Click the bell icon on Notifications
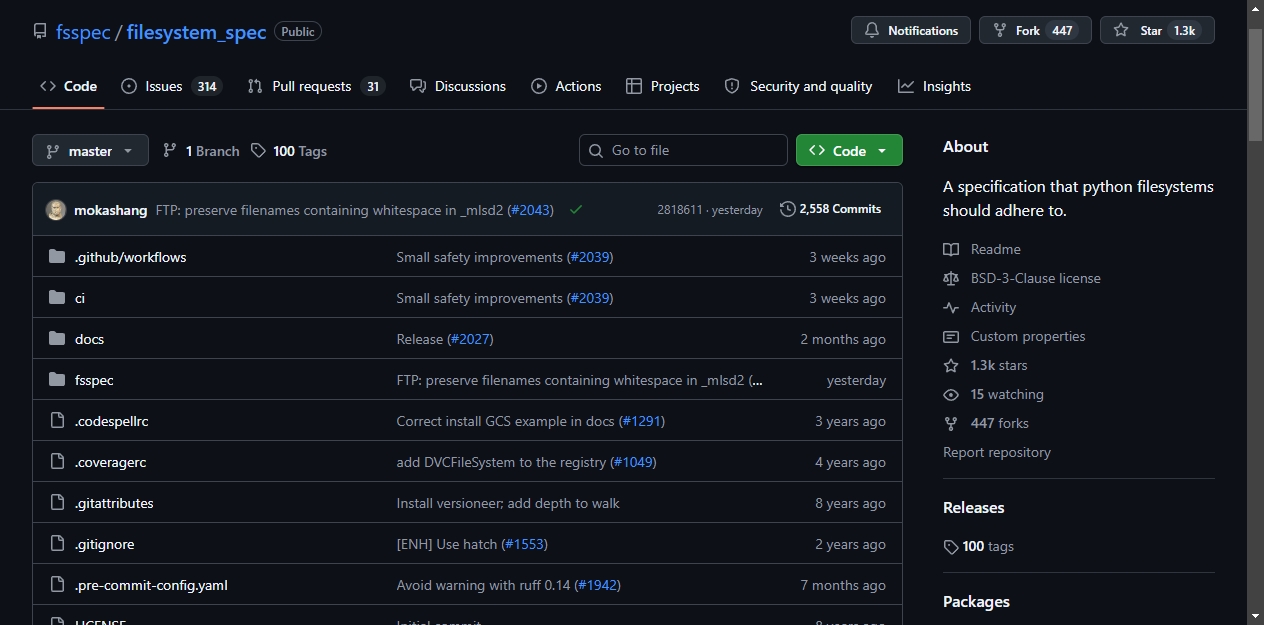1264x625 pixels. click(x=872, y=31)
